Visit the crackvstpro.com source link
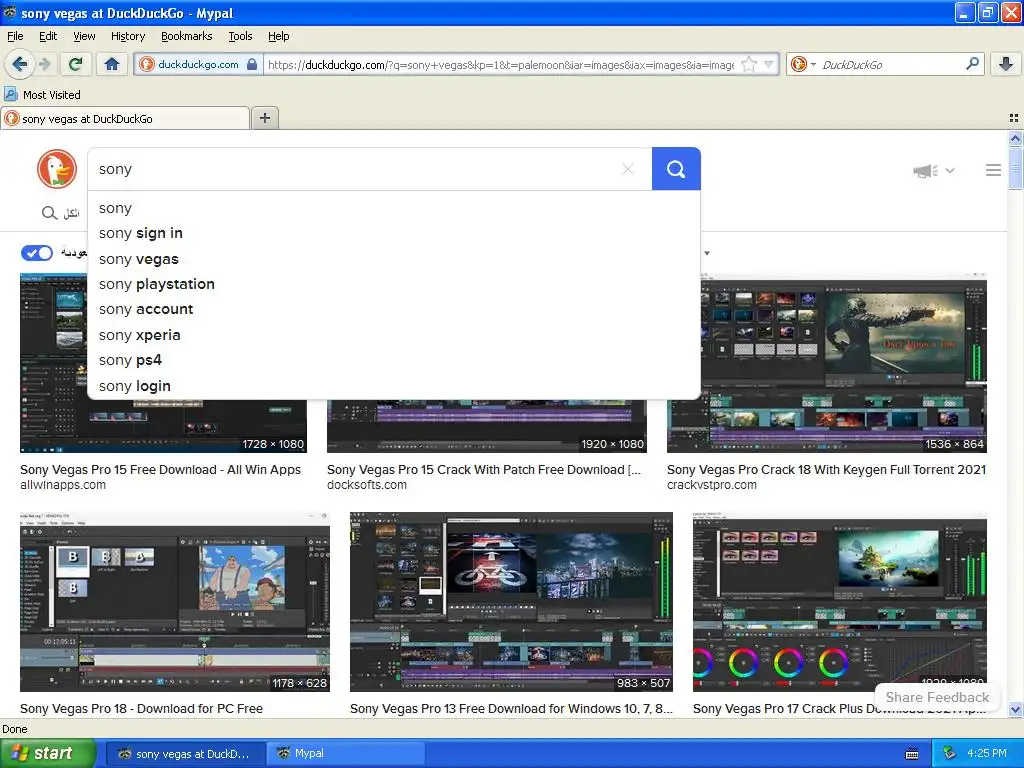Image resolution: width=1024 pixels, height=768 pixels. coord(711,485)
